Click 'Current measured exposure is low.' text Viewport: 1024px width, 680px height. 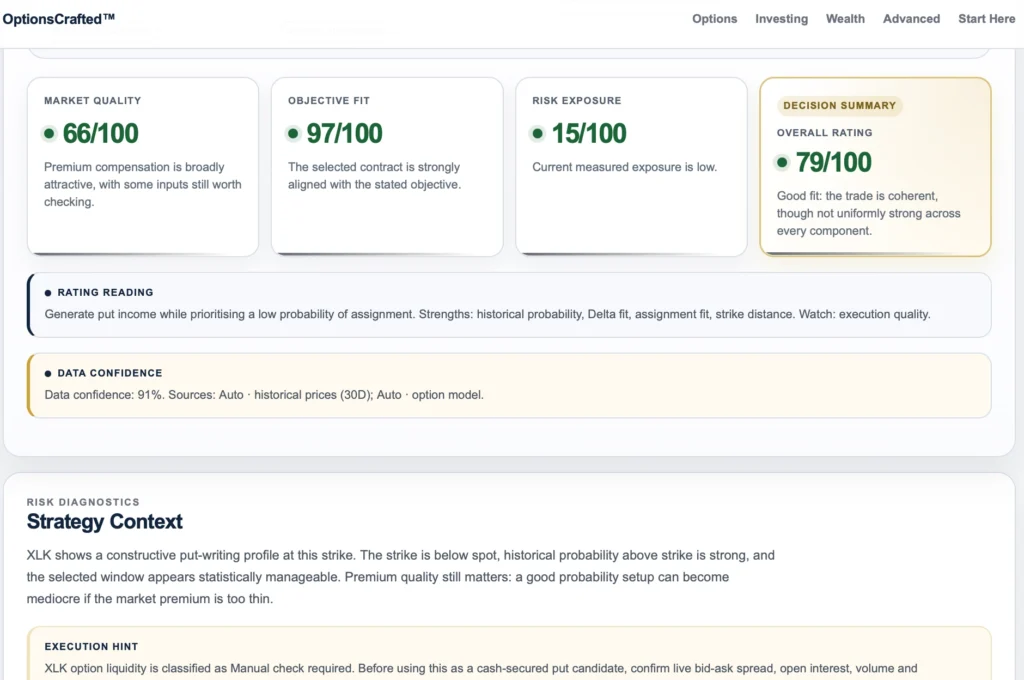(624, 167)
